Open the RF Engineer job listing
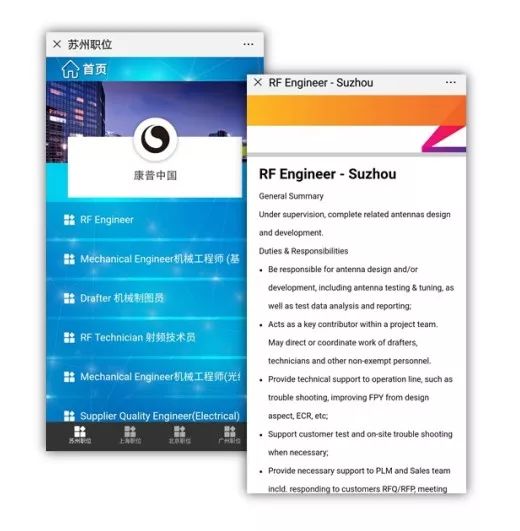 [x=146, y=220]
